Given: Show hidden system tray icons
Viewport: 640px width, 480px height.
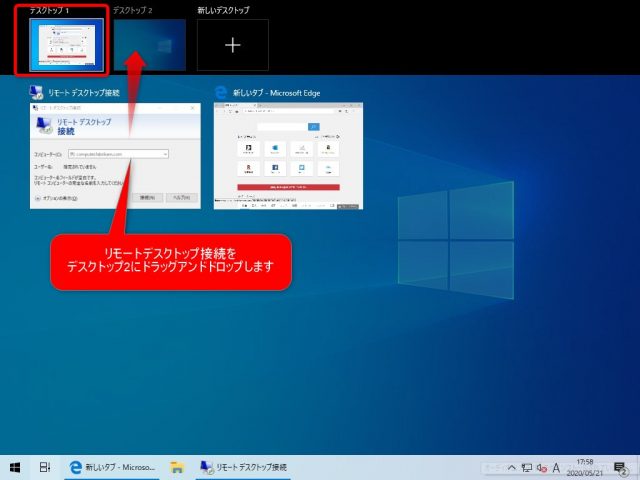Looking at the screenshot, I should 511,468.
